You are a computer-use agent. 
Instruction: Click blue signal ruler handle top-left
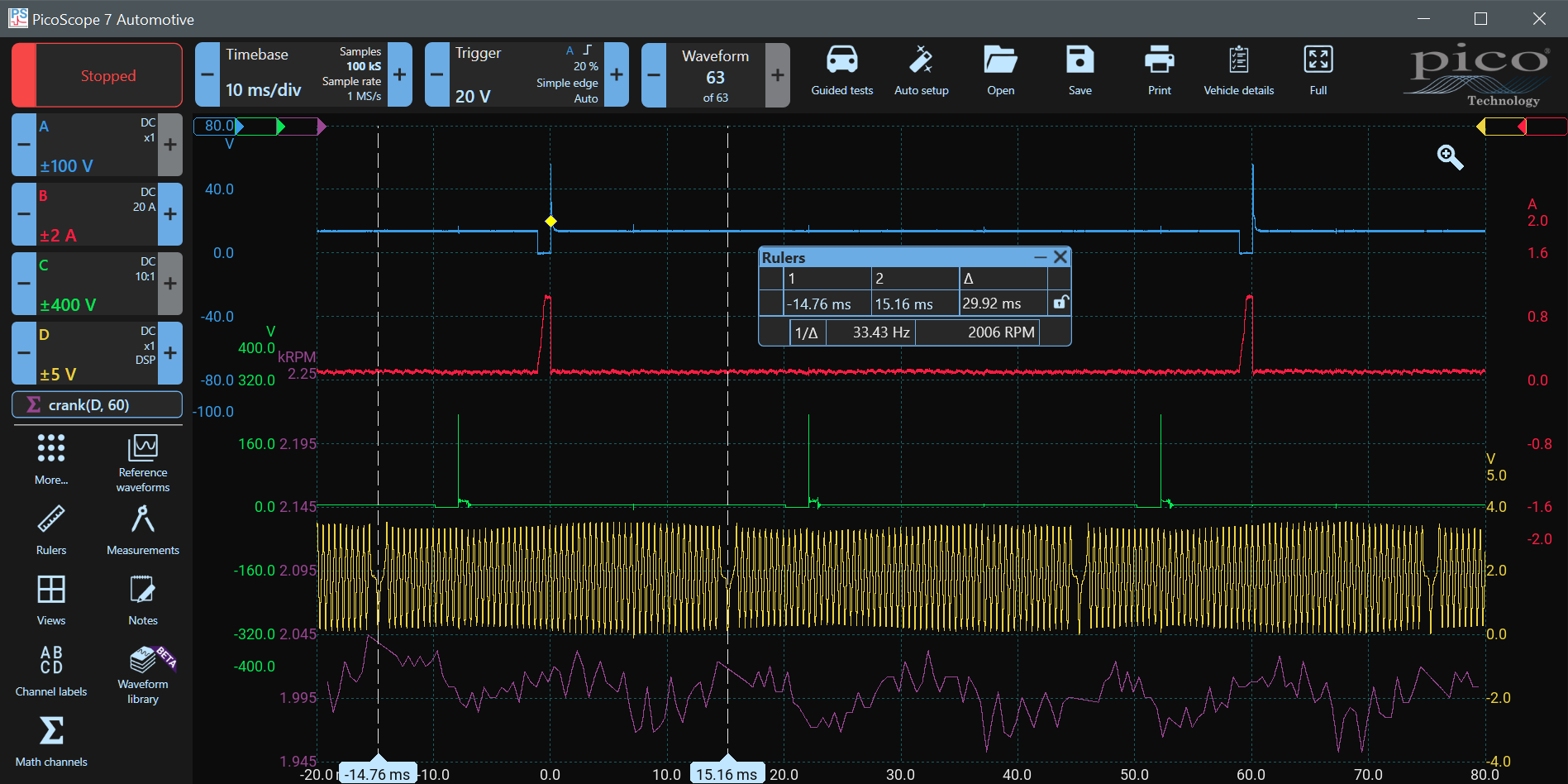click(240, 126)
